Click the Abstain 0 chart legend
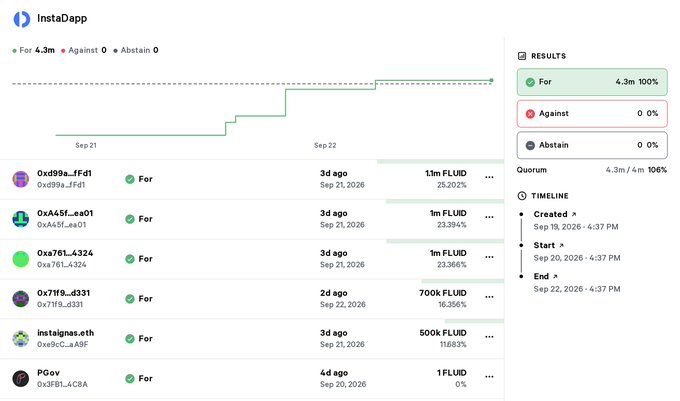The width and height of the screenshot is (680, 401). coord(136,50)
